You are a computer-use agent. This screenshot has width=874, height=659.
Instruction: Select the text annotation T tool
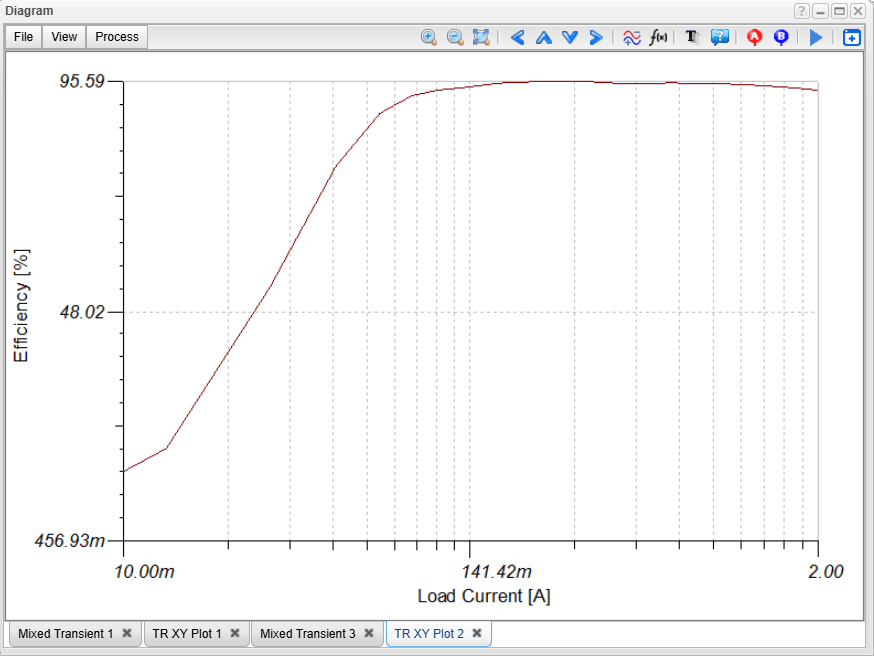(692, 37)
